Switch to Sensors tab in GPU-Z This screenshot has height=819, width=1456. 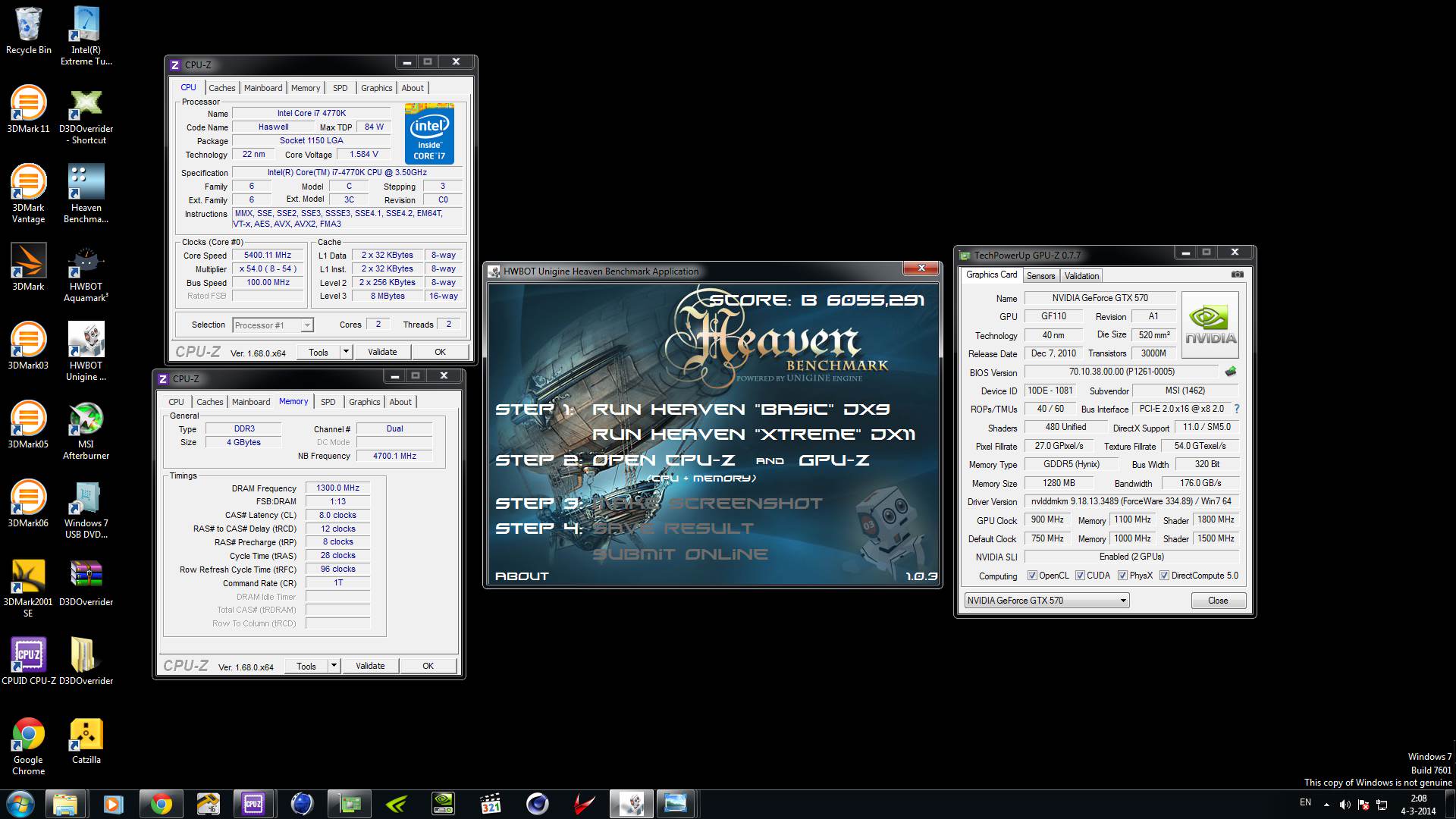(x=1040, y=276)
